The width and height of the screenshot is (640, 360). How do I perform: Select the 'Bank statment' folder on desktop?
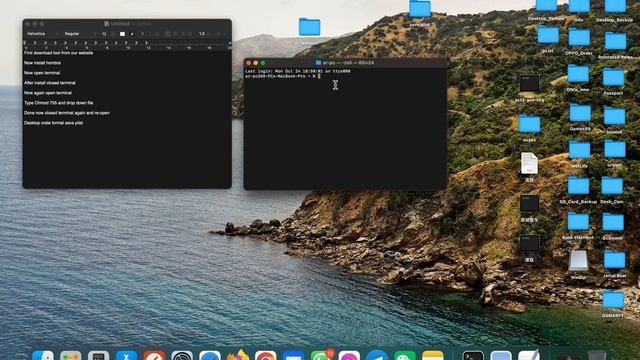578,222
